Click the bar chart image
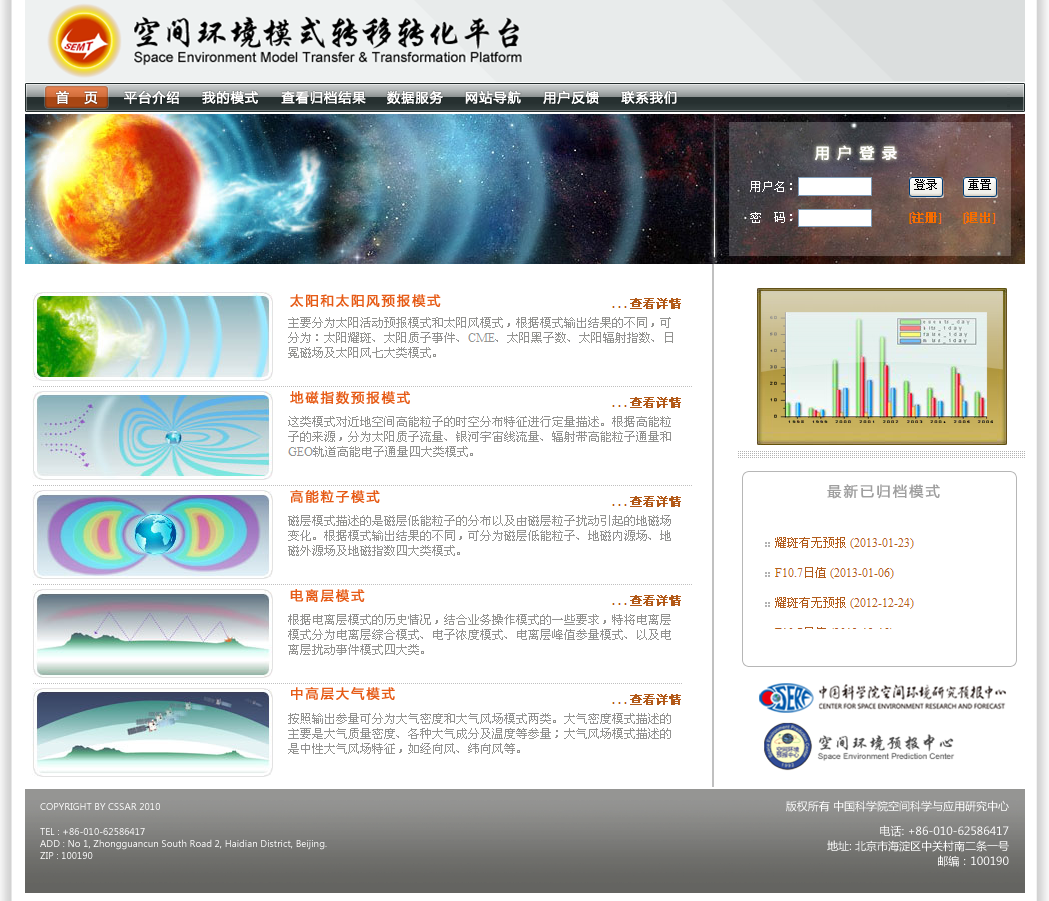Screen dimensions: 1049x901 pyautogui.click(x=882, y=367)
